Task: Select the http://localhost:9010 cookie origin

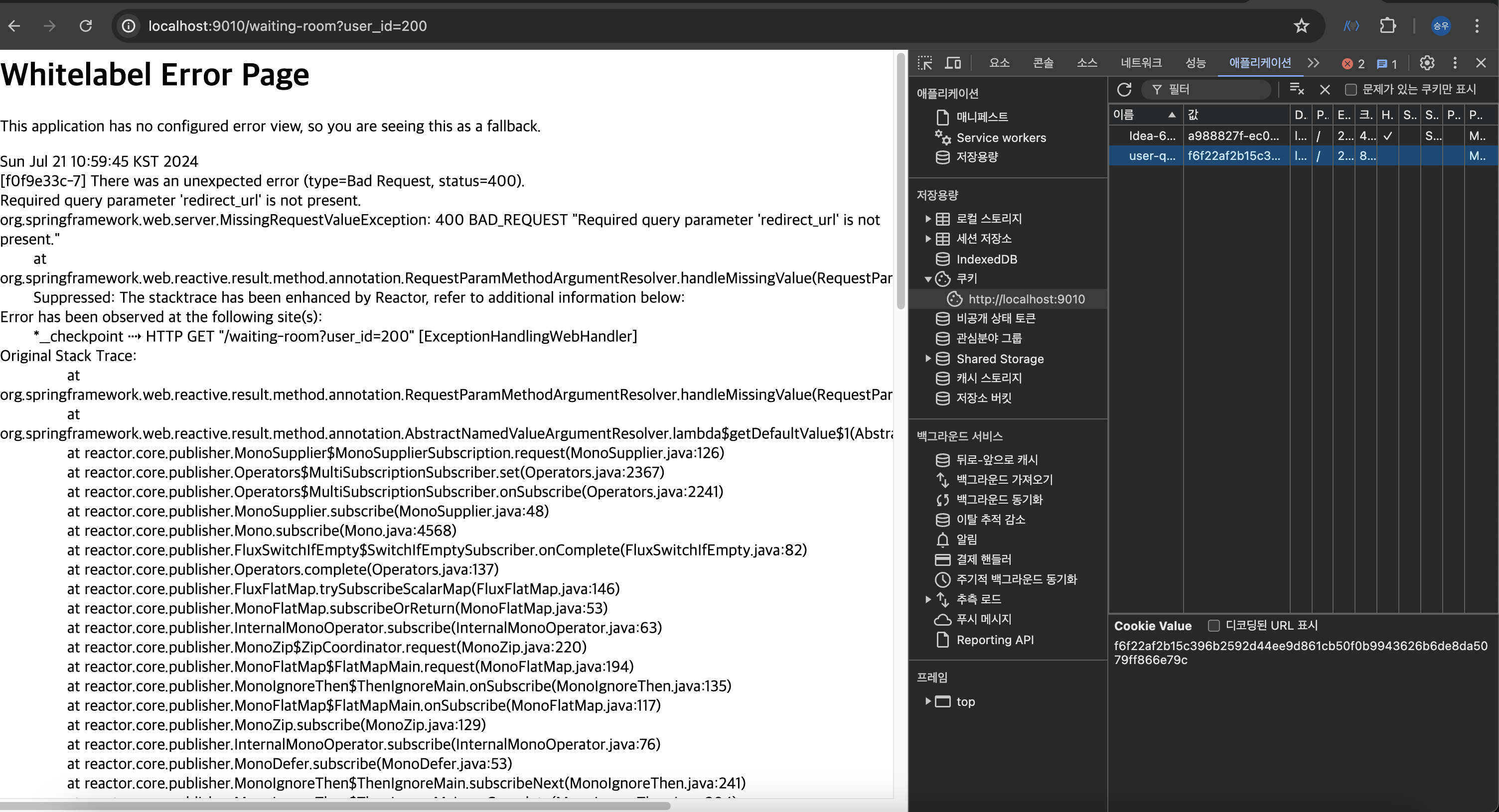Action: (x=1027, y=299)
